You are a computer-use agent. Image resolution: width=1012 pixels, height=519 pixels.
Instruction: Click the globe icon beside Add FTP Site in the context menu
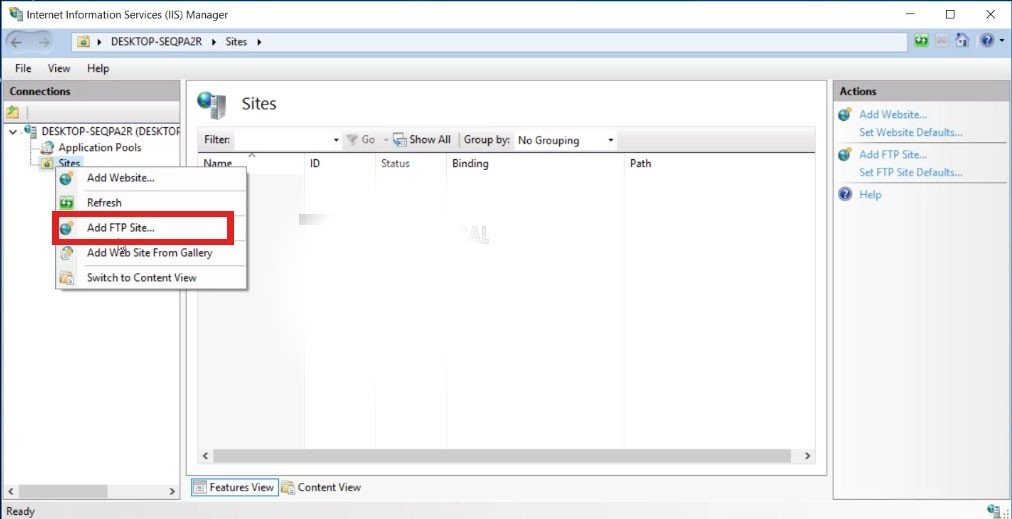pyautogui.click(x=66, y=228)
